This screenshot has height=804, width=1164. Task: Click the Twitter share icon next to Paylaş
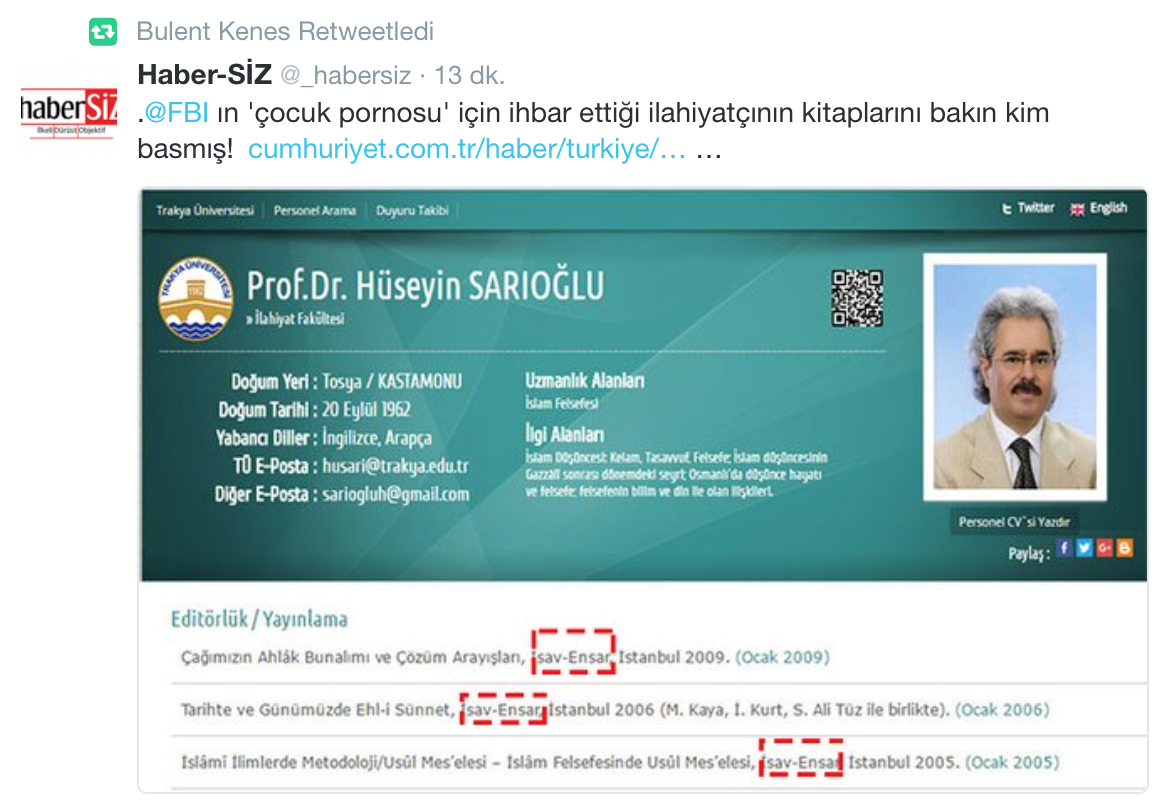click(1085, 549)
